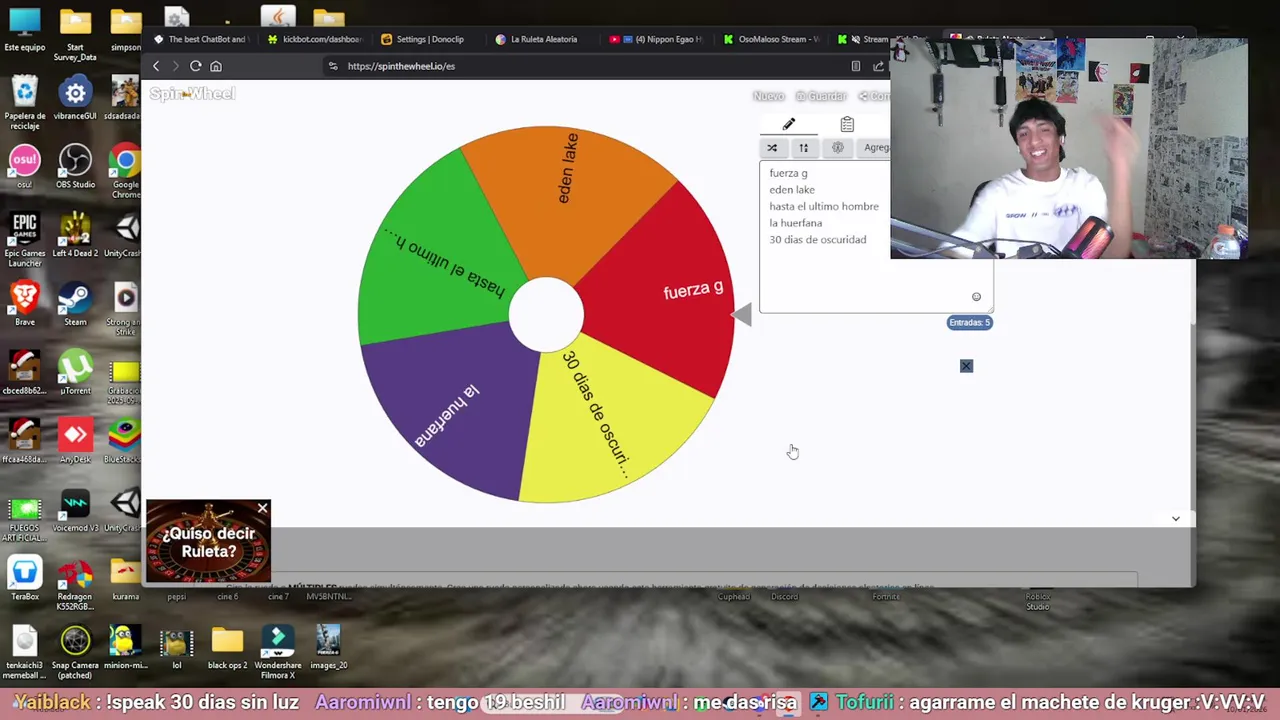Open Papelera de reciclaje desktop icon
1280x720 pixels.
pyautogui.click(x=25, y=104)
